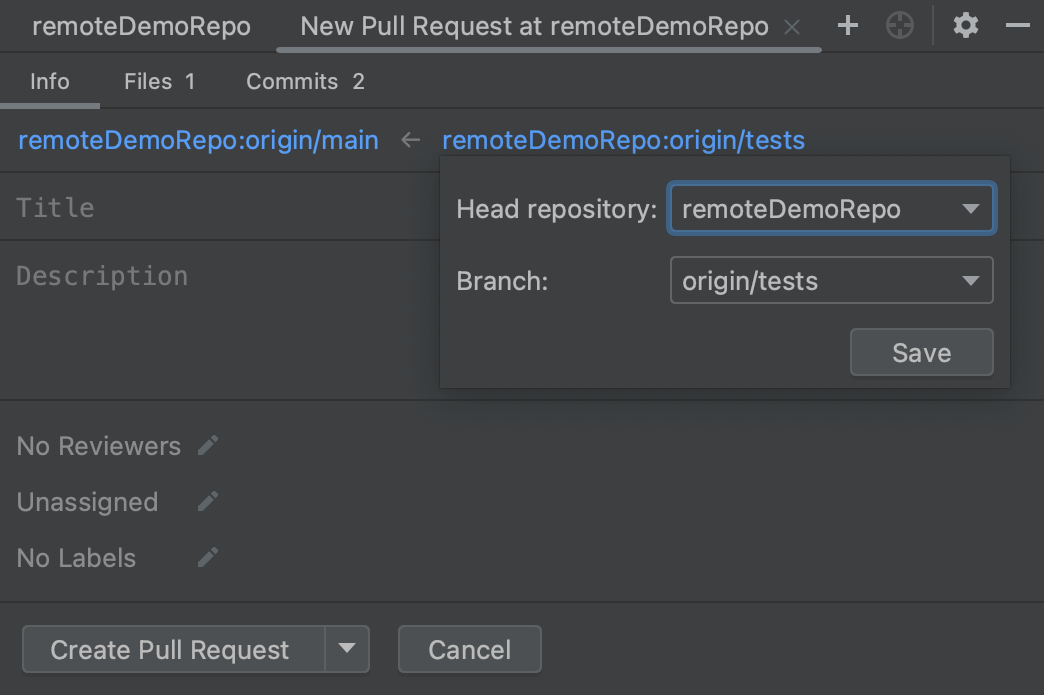Screen dimensions: 1044x695
Task: Click the remoteDemoRepo:origin/main base branch link
Action: coord(198,140)
